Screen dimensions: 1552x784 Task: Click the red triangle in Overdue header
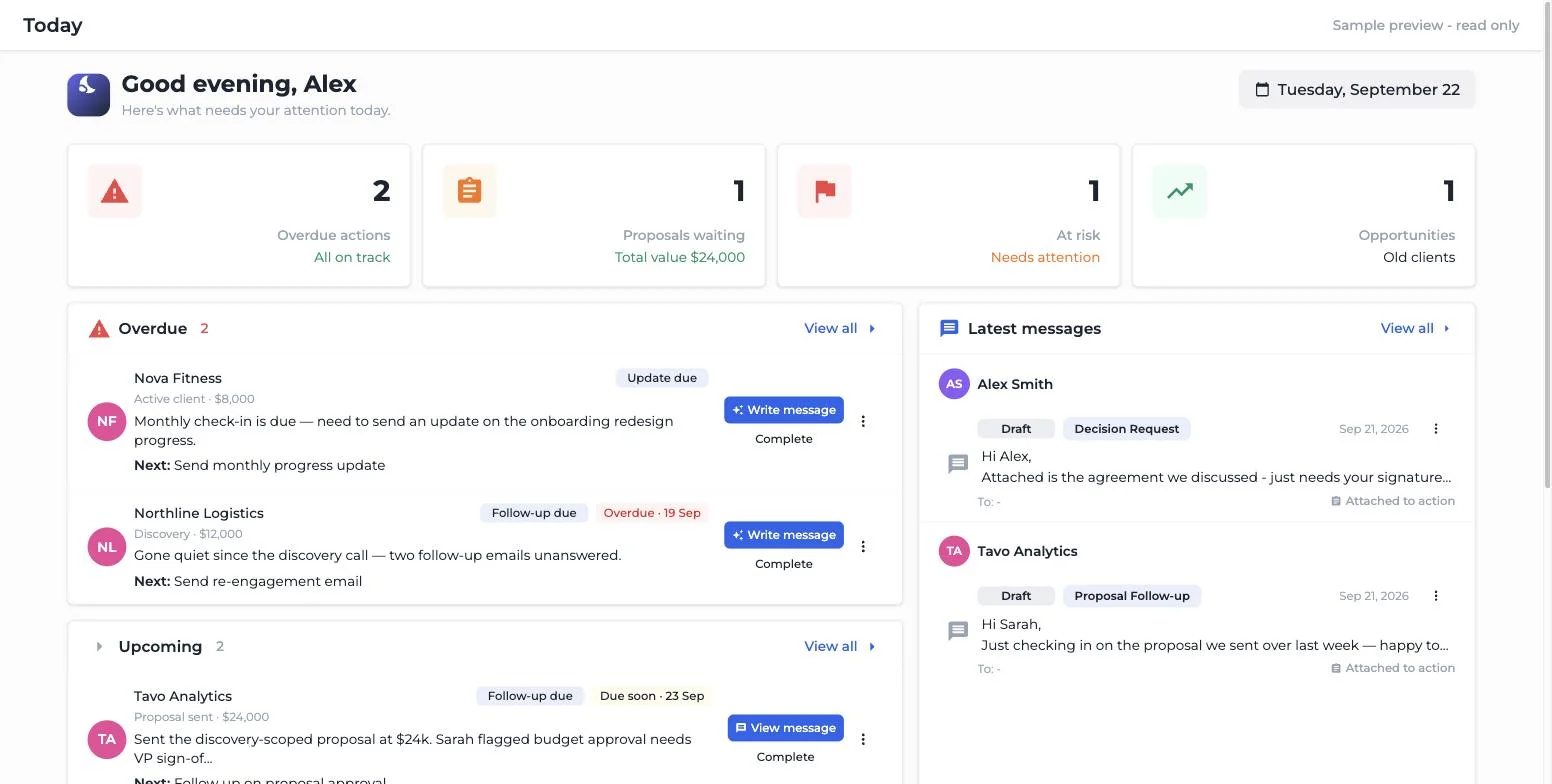click(99, 329)
